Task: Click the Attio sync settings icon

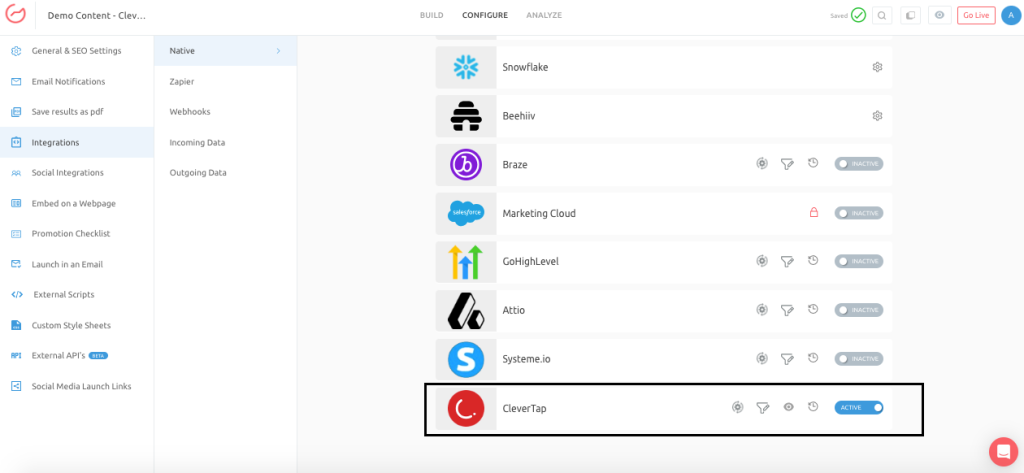Action: coord(761,310)
